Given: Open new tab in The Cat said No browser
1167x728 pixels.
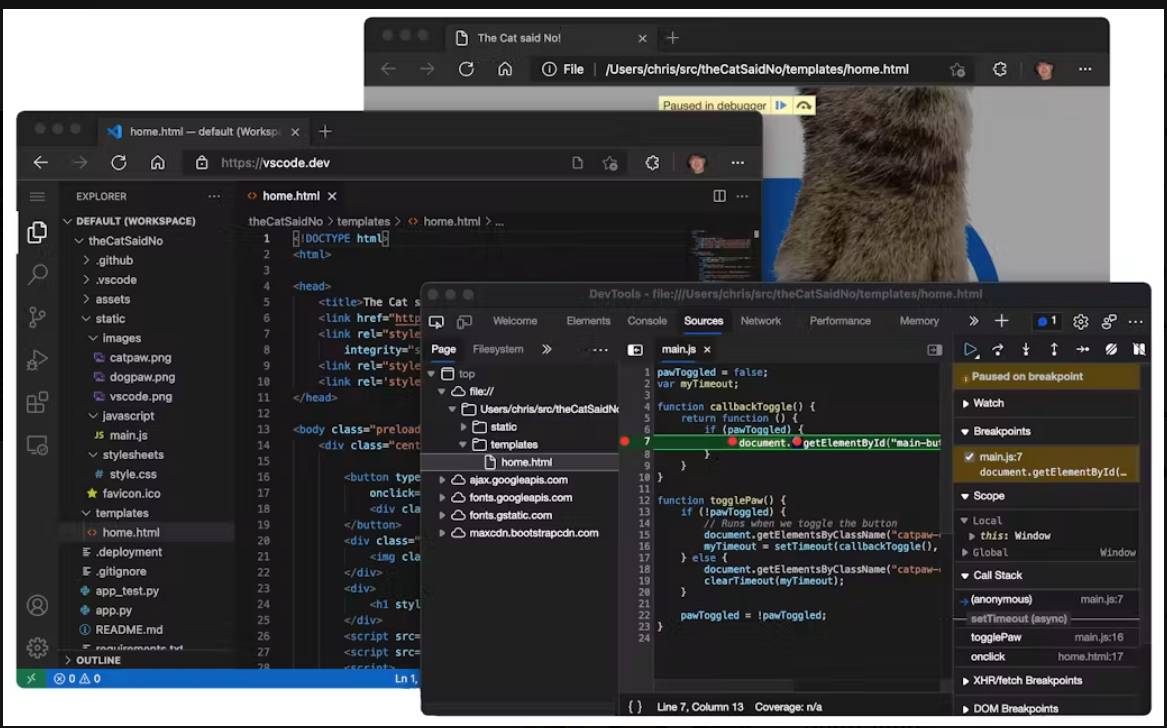Looking at the screenshot, I should pos(672,37).
